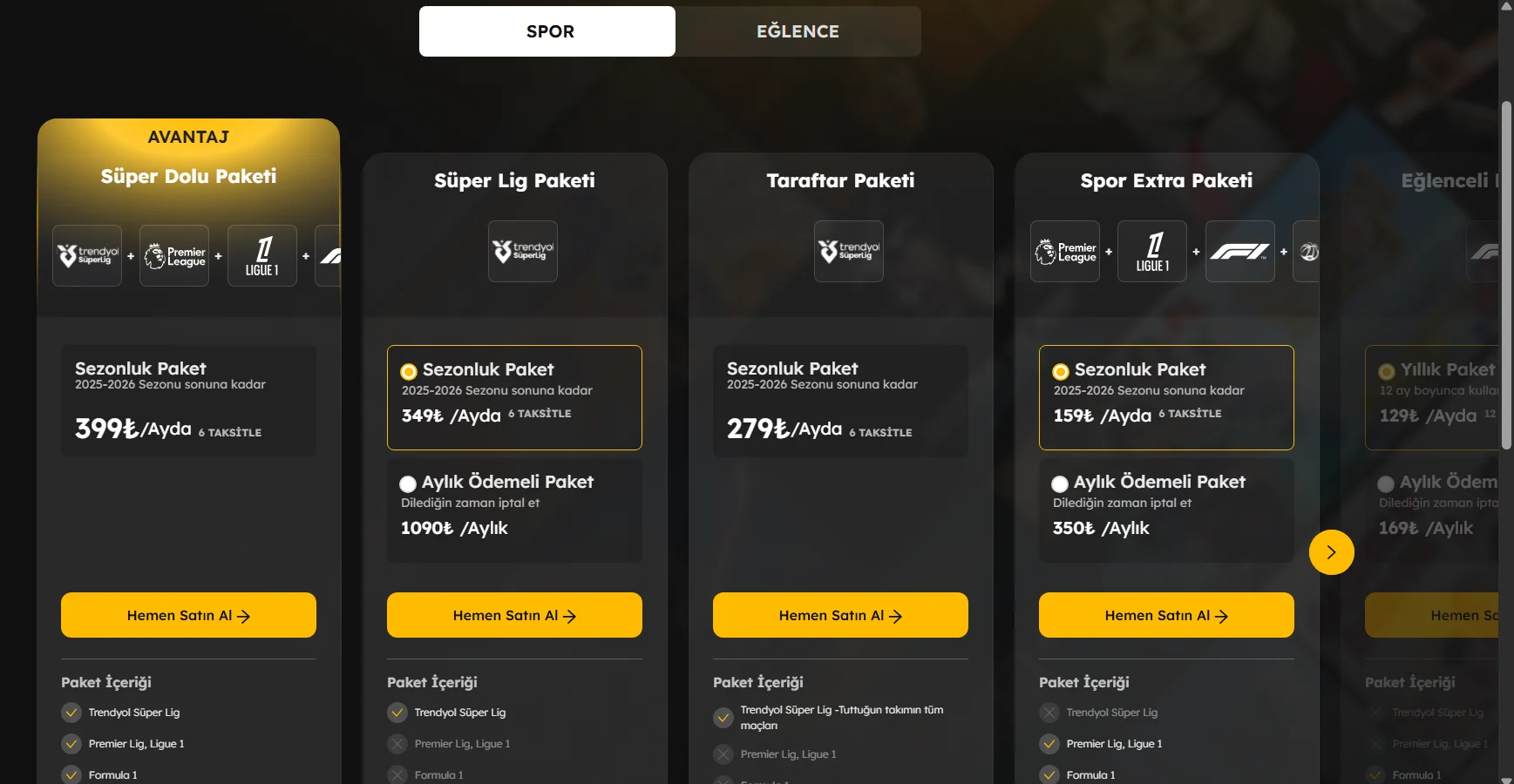The width and height of the screenshot is (1514, 784).
Task: Click Ligue 1 logo in Spor Extra Paketi
Action: [1152, 252]
